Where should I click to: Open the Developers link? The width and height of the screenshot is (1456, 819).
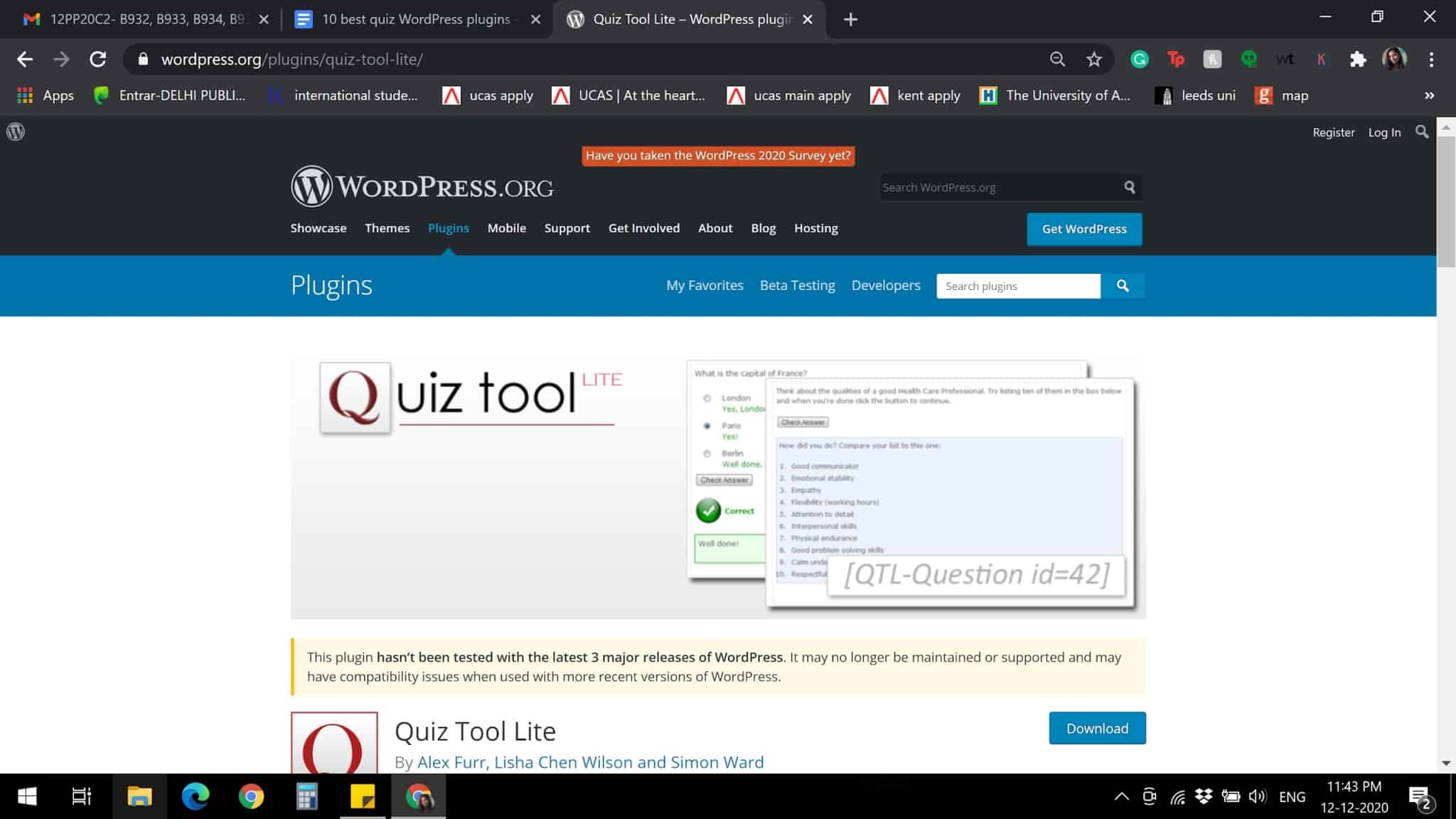coord(886,285)
